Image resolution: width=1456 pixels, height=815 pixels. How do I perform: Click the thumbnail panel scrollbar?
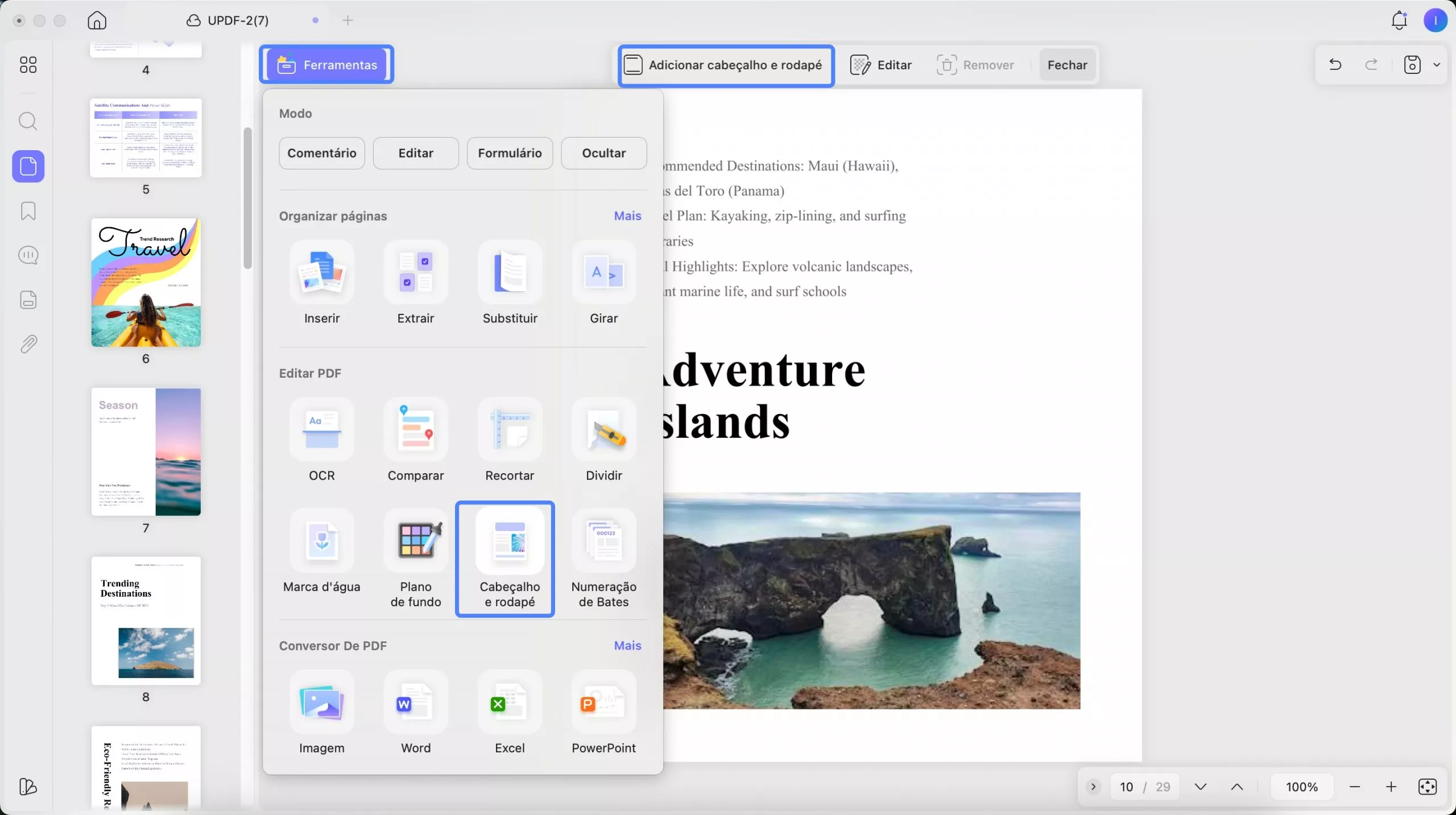point(247,198)
